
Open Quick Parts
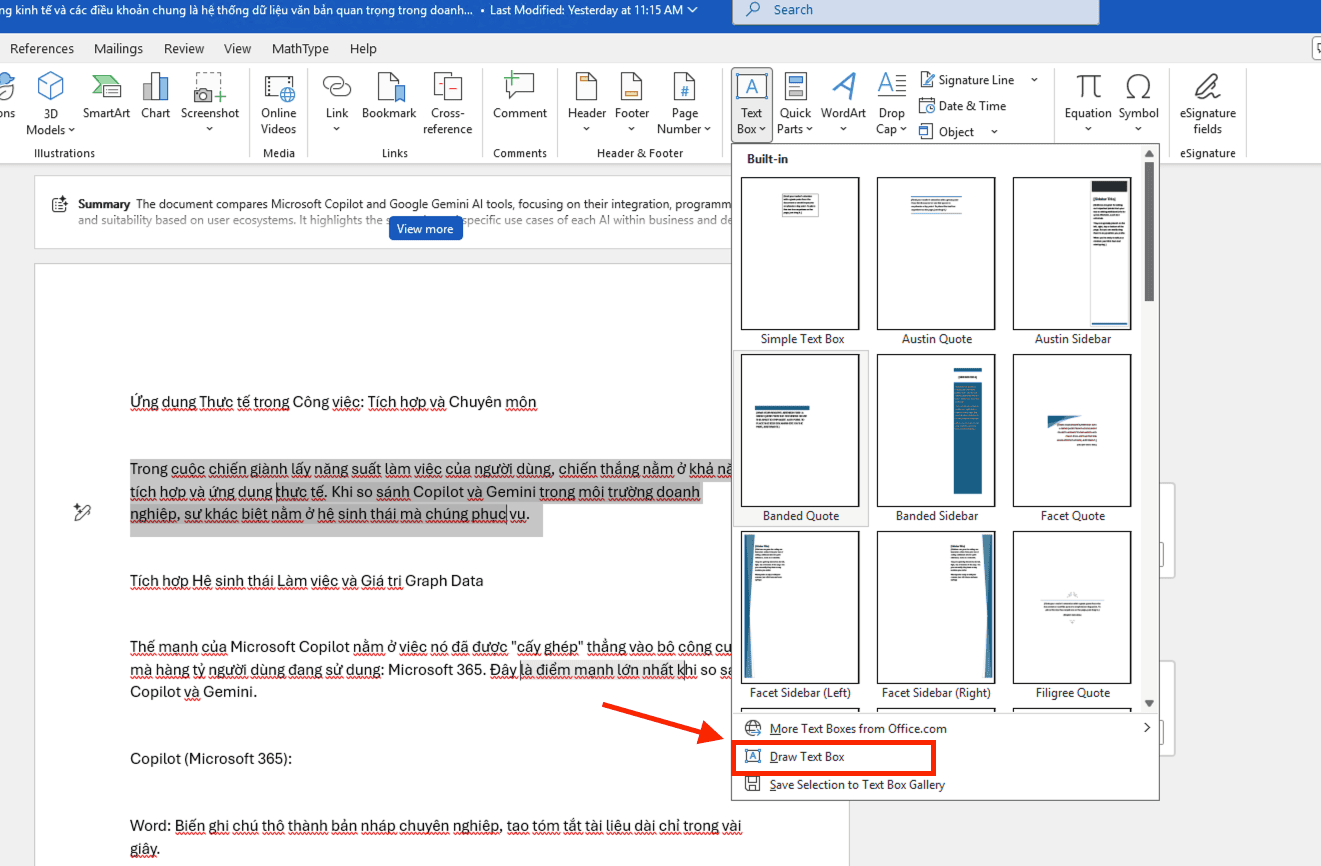tap(796, 104)
